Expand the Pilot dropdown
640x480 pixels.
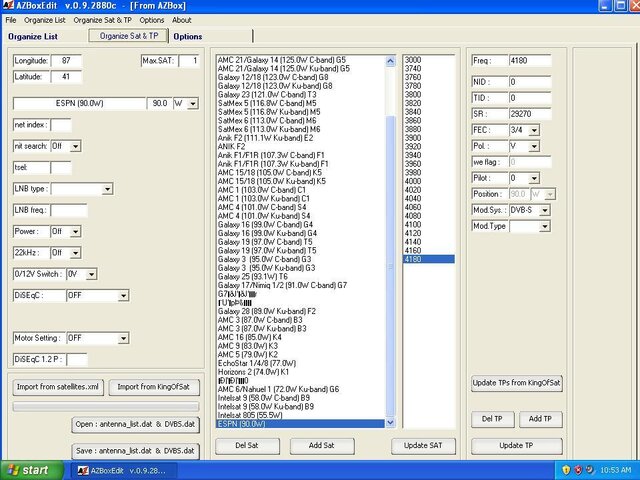coord(534,178)
